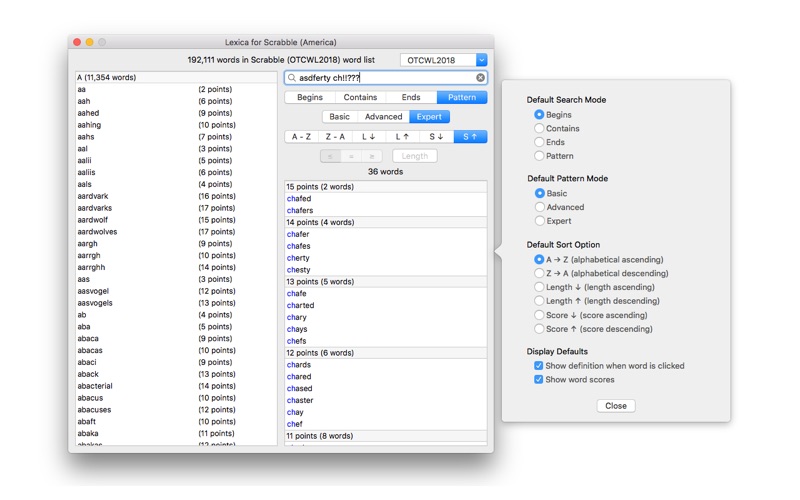
Task: Select Z → A alphabetical descending radio
Action: (539, 273)
